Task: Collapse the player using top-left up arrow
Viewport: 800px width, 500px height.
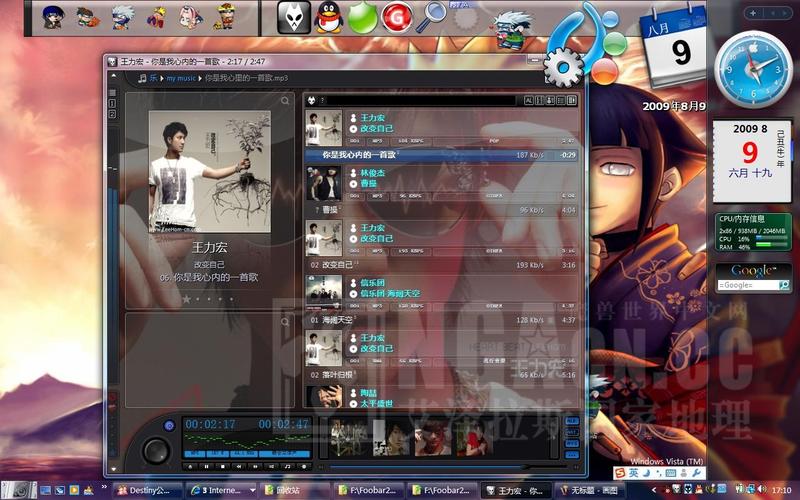Action: click(113, 76)
